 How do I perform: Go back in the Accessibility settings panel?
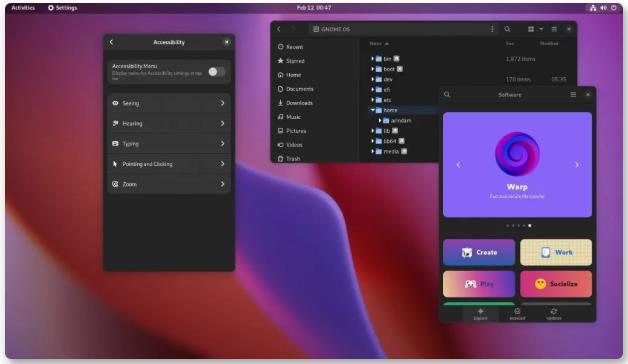112,42
